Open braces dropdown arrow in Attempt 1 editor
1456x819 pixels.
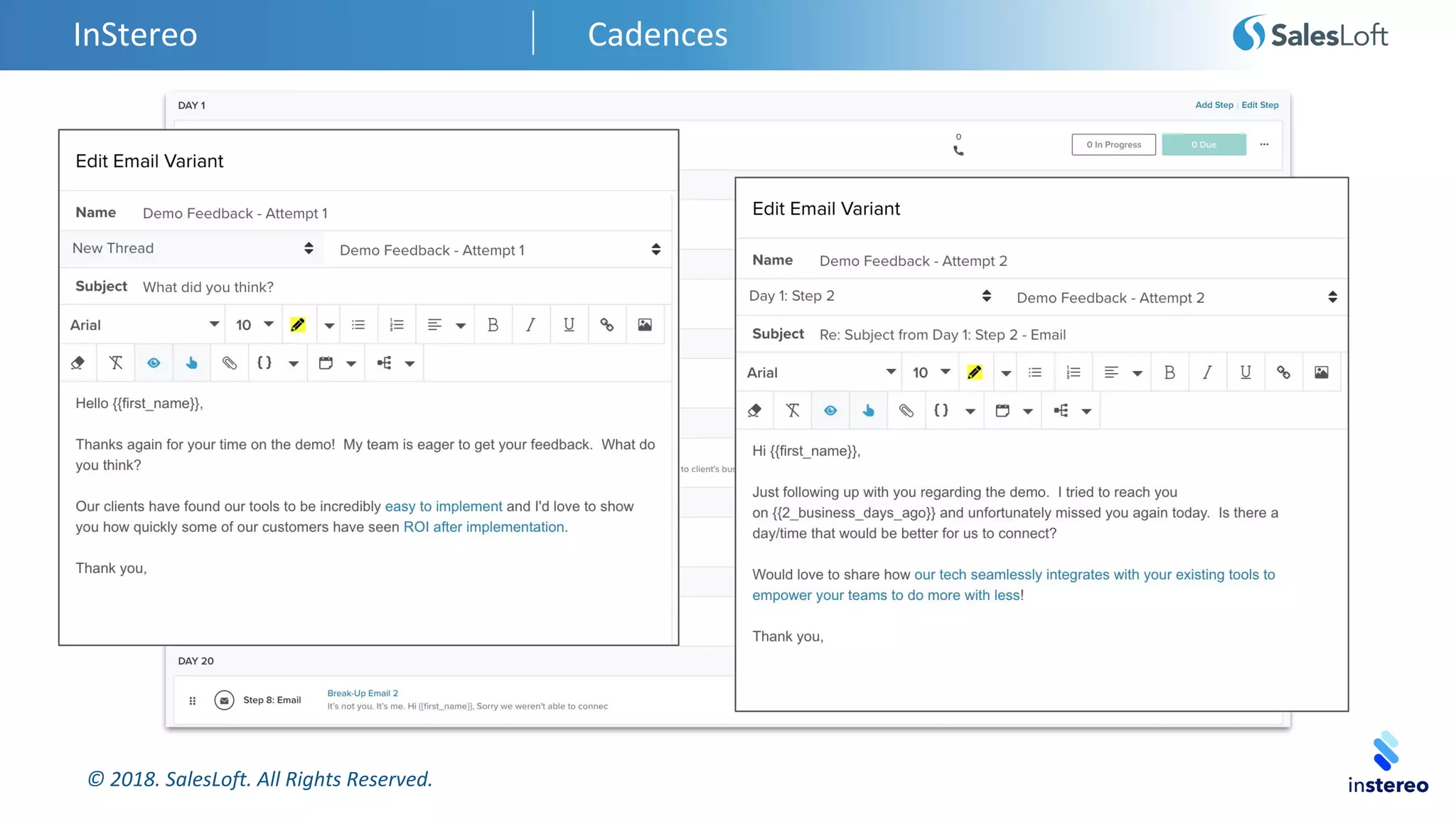[294, 364]
